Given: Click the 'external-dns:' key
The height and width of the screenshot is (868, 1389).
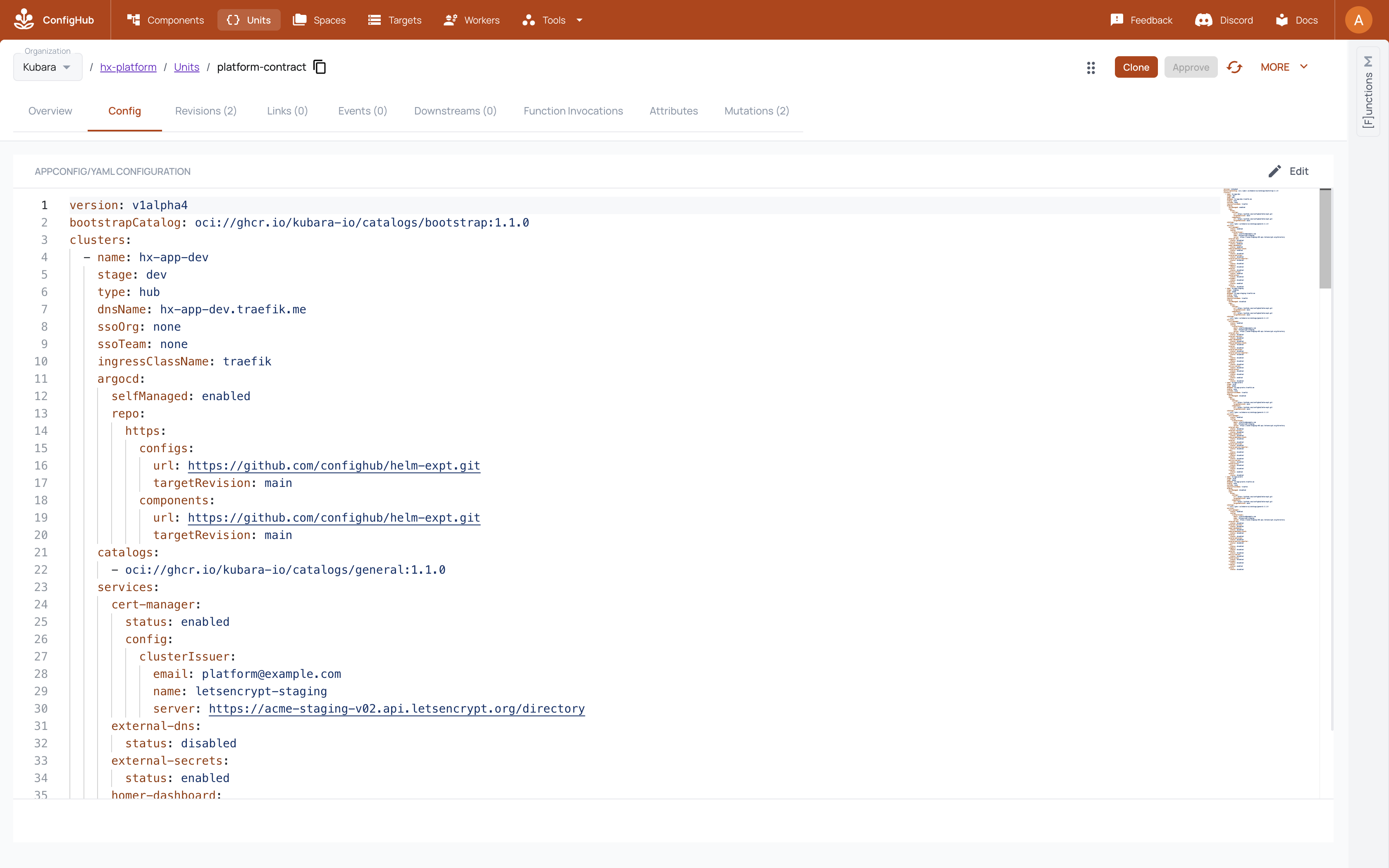Looking at the screenshot, I should tap(156, 726).
